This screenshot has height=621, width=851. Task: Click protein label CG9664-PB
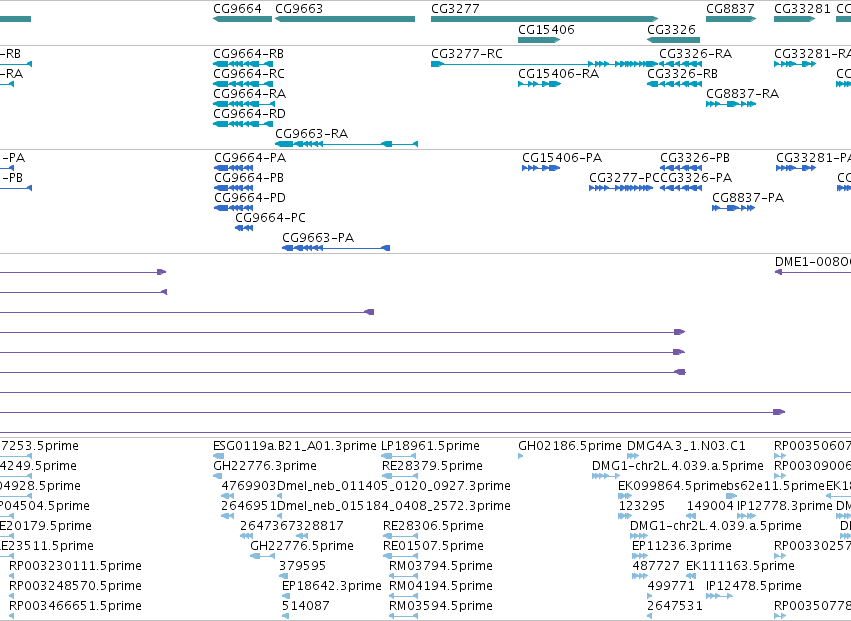pos(249,178)
